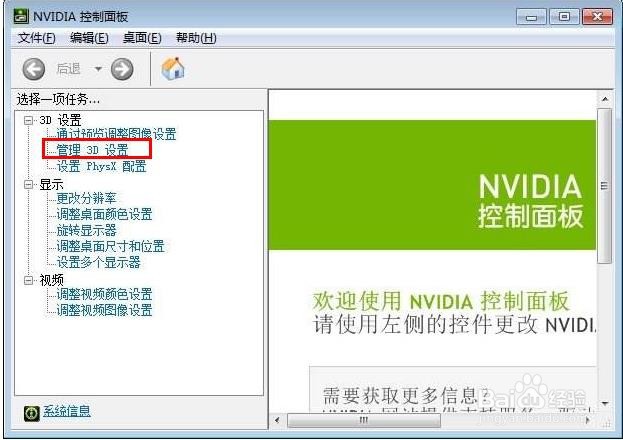Open the 帮助(H) menu
The height and width of the screenshot is (440, 623).
pos(196,38)
